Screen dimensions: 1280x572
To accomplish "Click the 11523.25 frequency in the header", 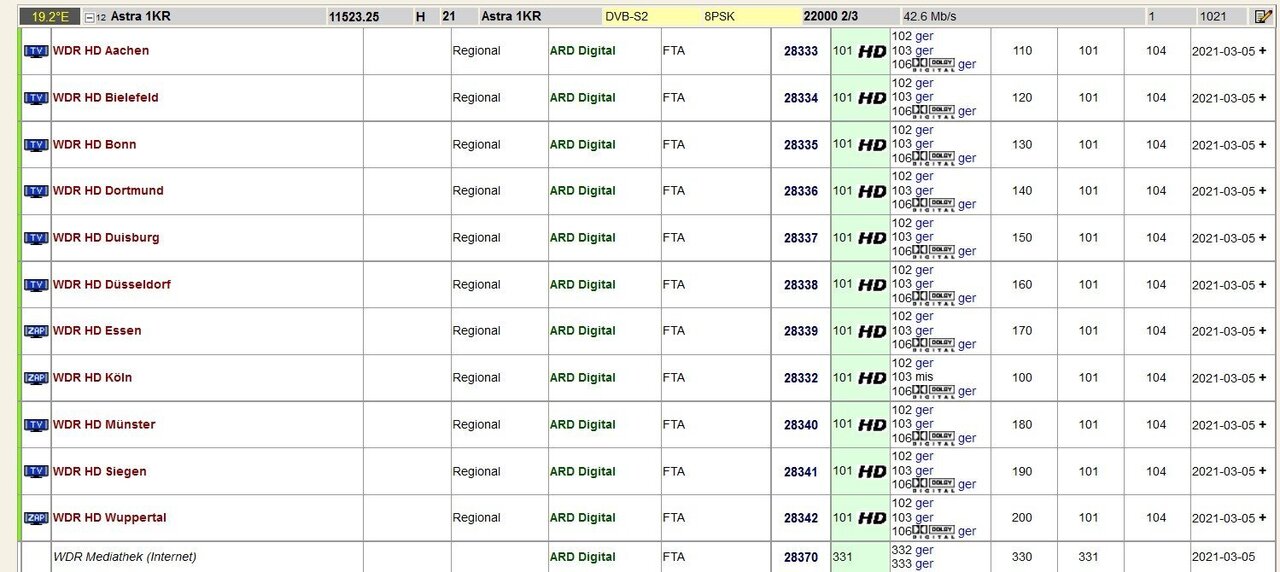I will pyautogui.click(x=353, y=17).
